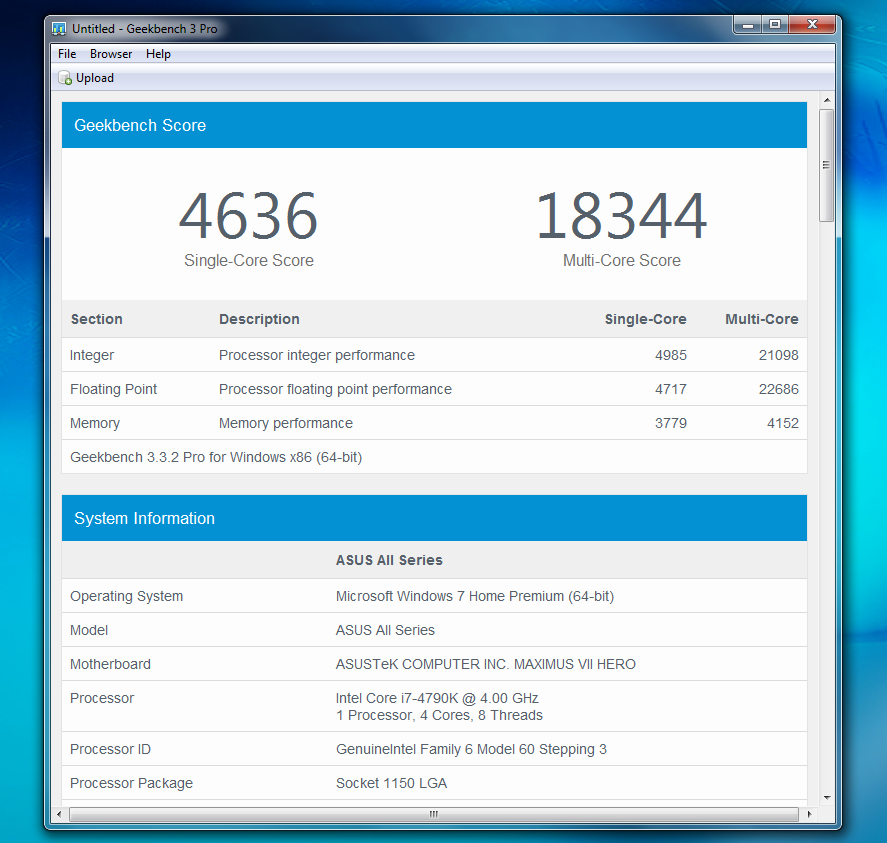Click the vertical scrollbar thumb
This screenshot has width=887, height=843.
(827, 165)
